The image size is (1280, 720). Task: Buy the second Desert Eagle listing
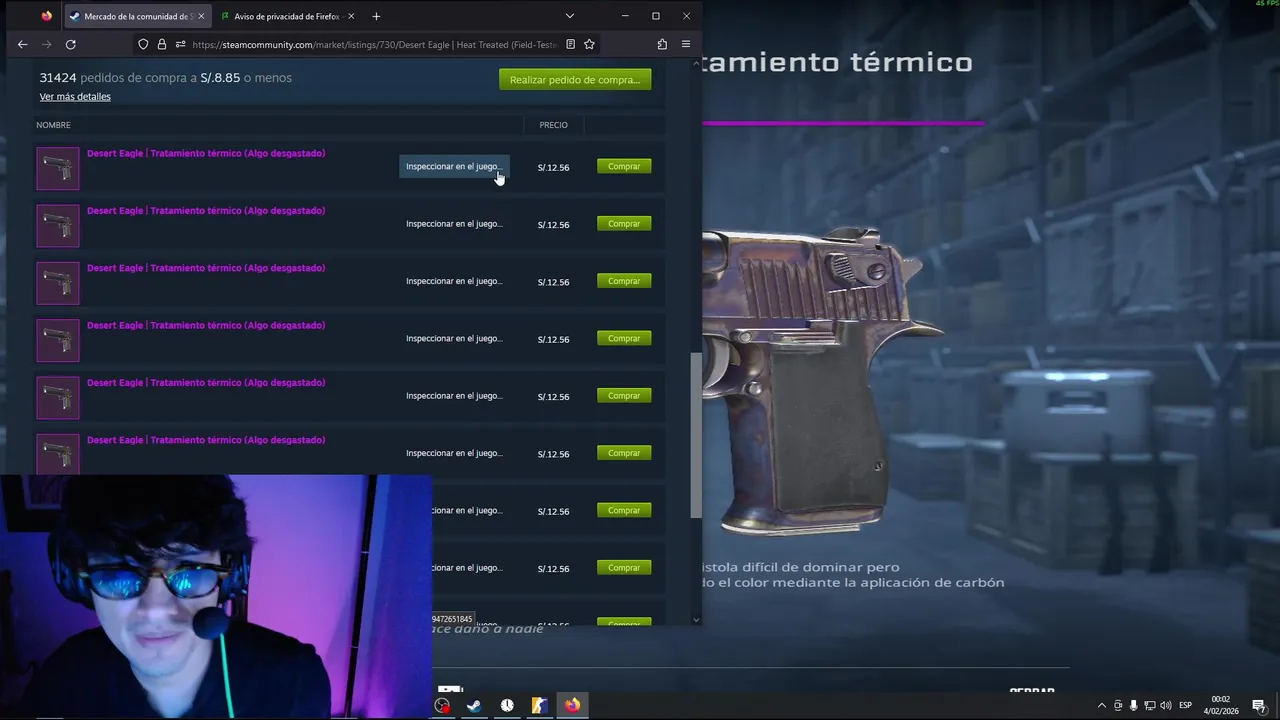click(624, 223)
